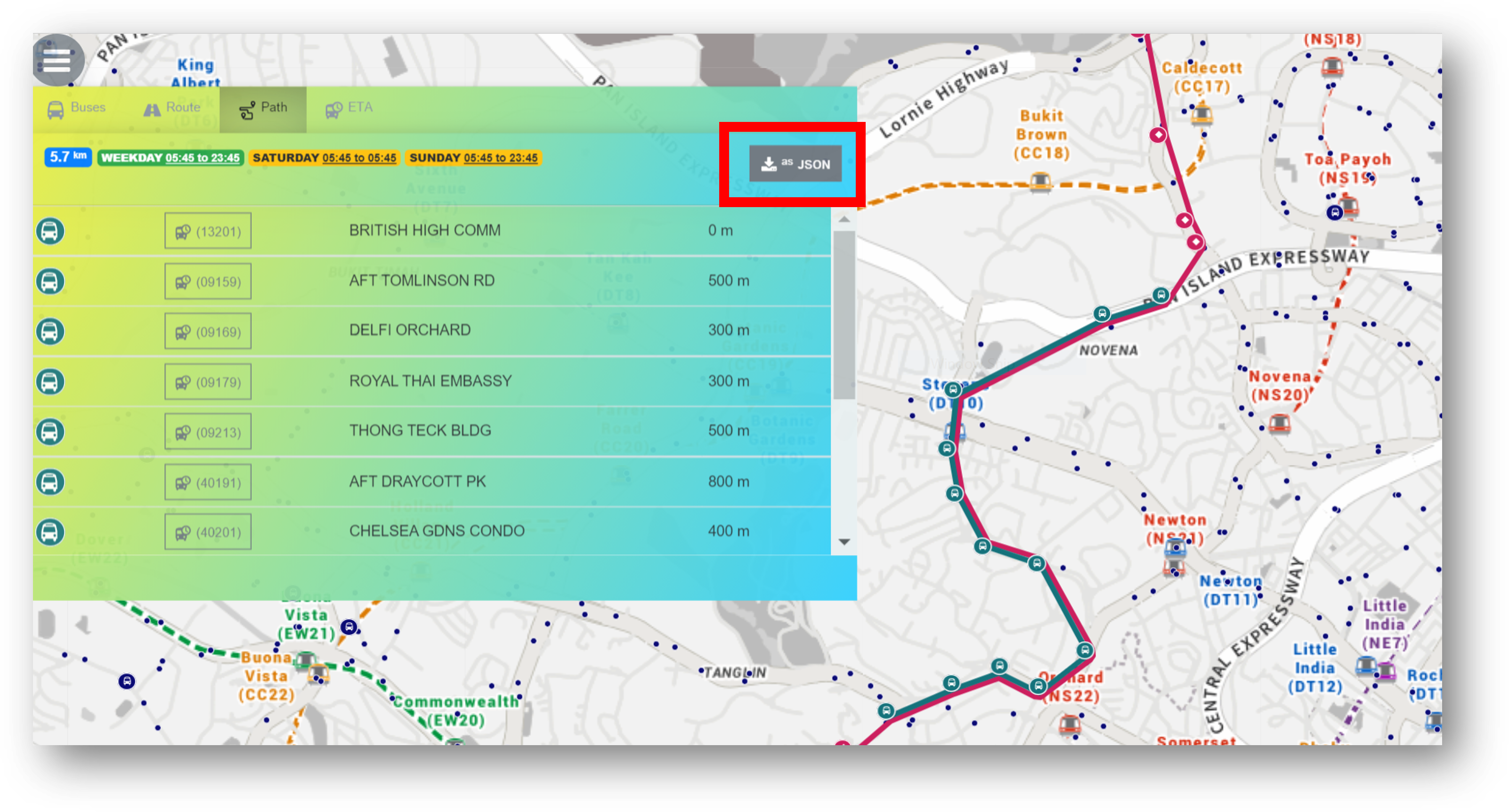This screenshot has width=1509, height=812.
Task: Click Novena NS20 train station icon
Action: (x=1279, y=423)
